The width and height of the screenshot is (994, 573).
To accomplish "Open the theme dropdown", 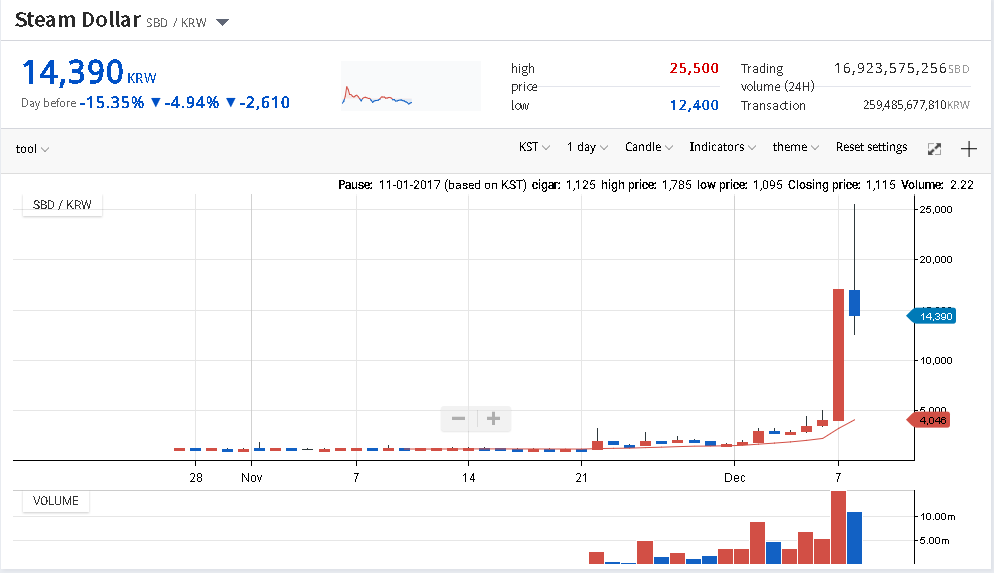I will 796,147.
